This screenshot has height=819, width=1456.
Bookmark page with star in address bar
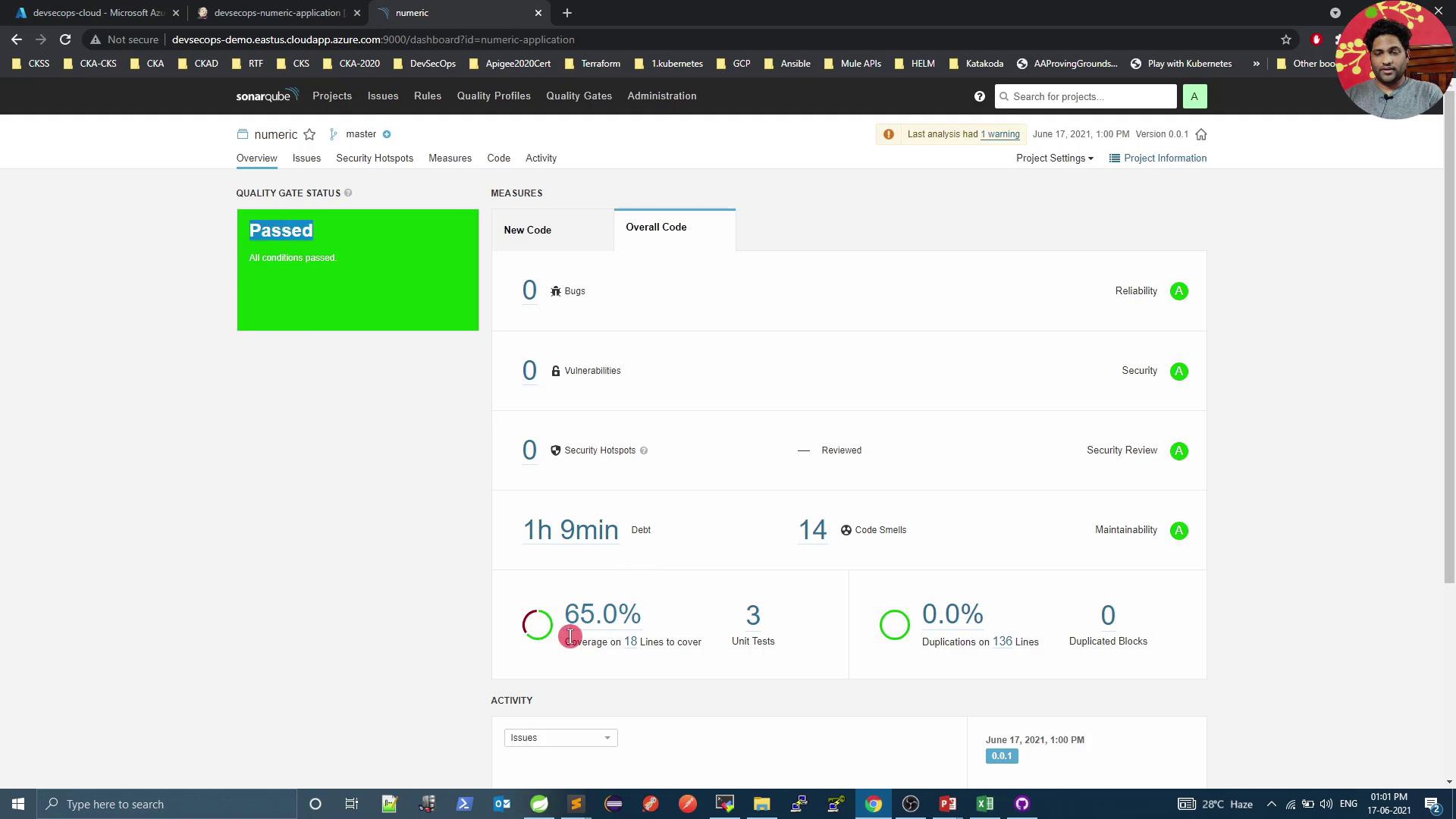point(1285,39)
